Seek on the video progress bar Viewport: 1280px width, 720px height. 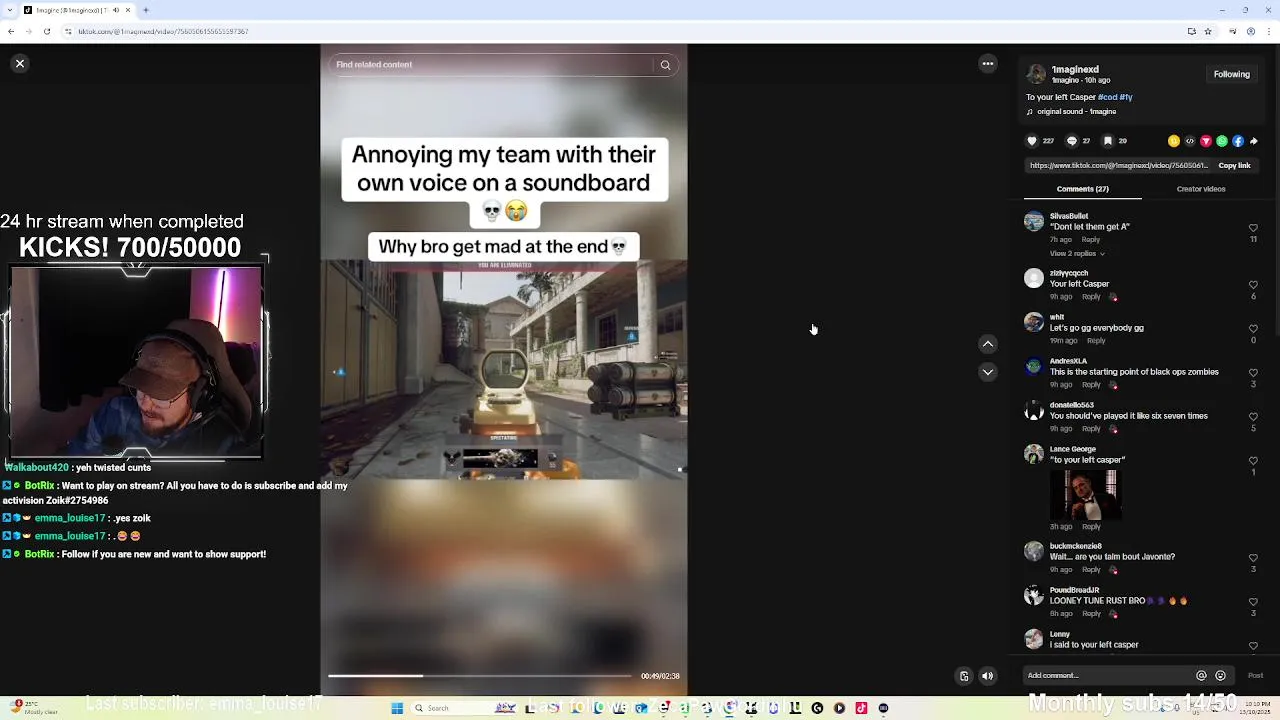tap(480, 676)
